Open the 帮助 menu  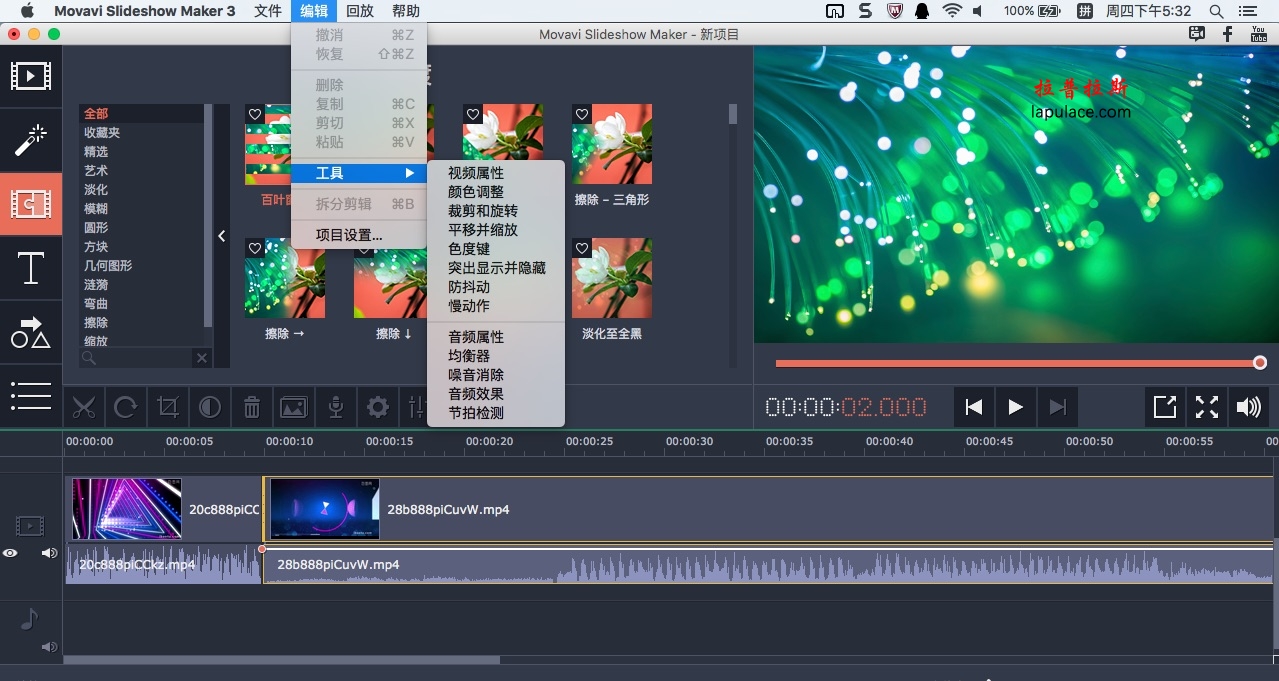point(406,11)
